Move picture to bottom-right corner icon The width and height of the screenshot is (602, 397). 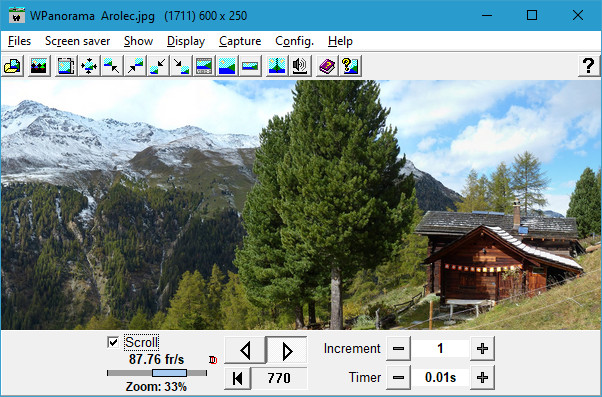[181, 66]
